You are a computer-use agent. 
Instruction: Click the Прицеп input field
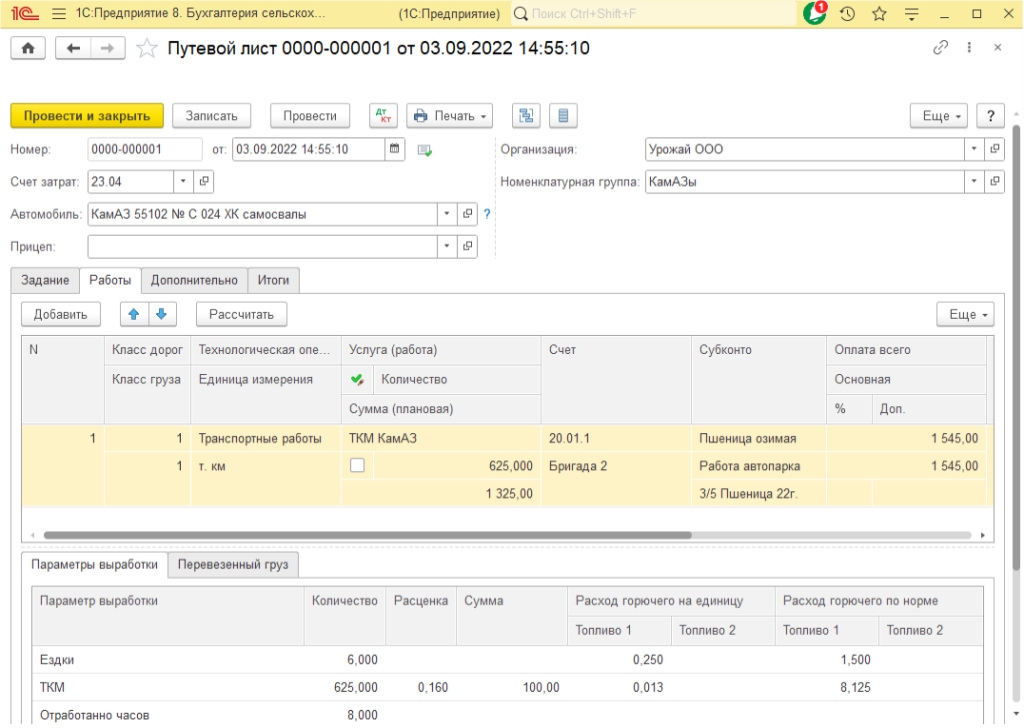pos(262,246)
